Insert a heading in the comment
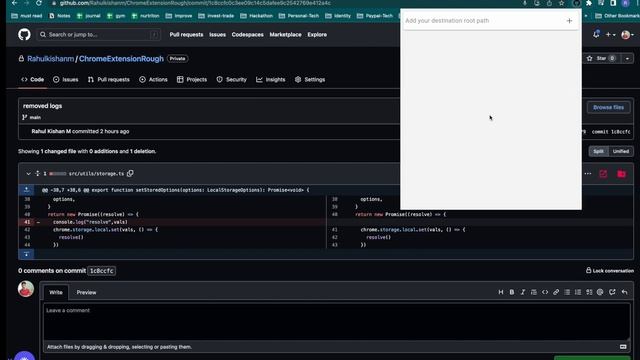640x360 pixels. point(501,292)
